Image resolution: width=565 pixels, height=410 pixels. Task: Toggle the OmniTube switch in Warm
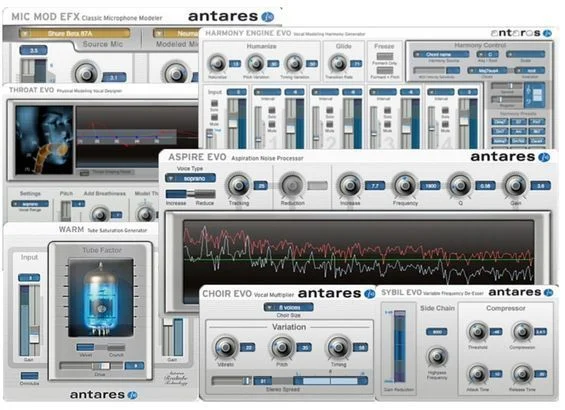click(29, 375)
